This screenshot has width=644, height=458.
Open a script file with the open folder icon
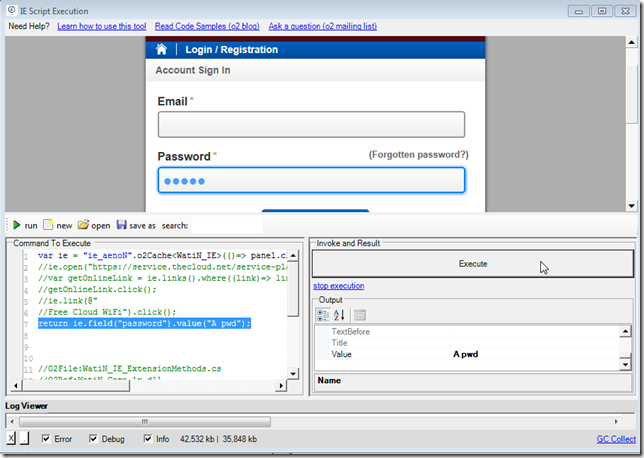(x=83, y=225)
